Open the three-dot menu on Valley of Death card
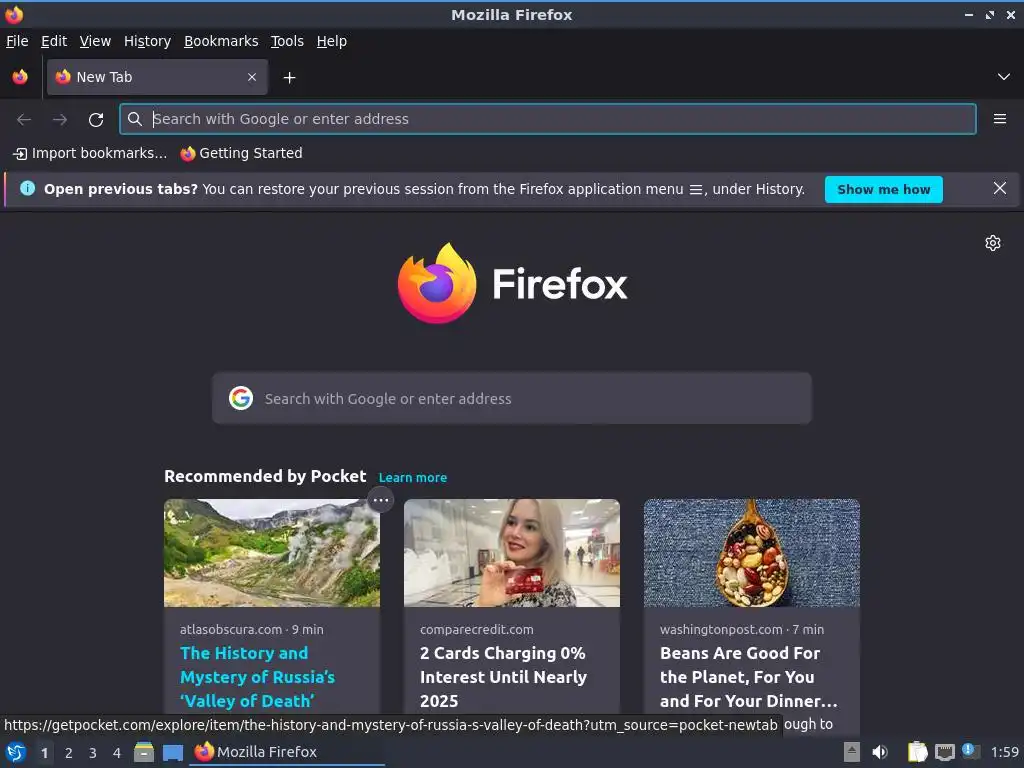 point(381,500)
